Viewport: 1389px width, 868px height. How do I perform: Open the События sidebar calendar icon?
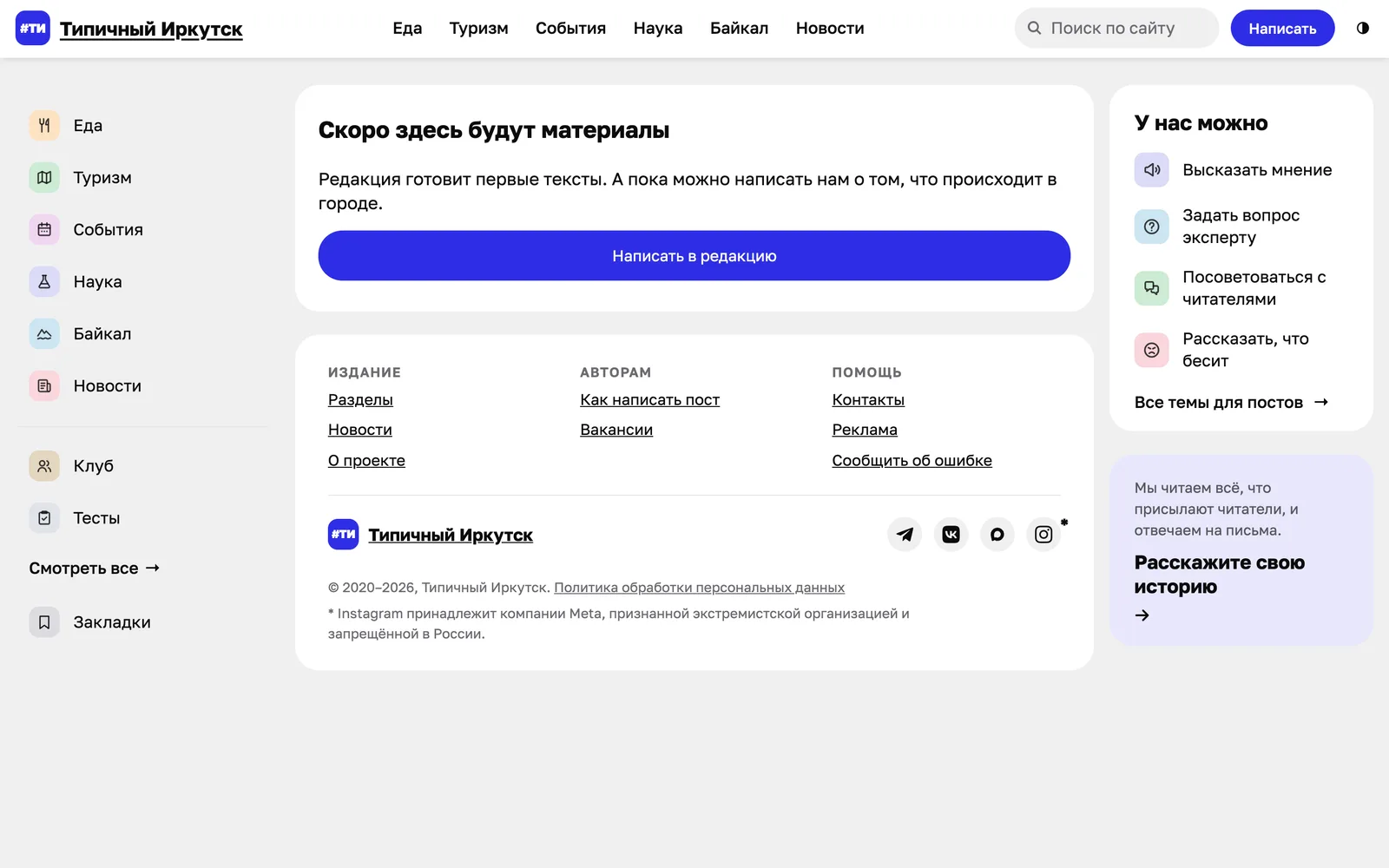coord(44,229)
